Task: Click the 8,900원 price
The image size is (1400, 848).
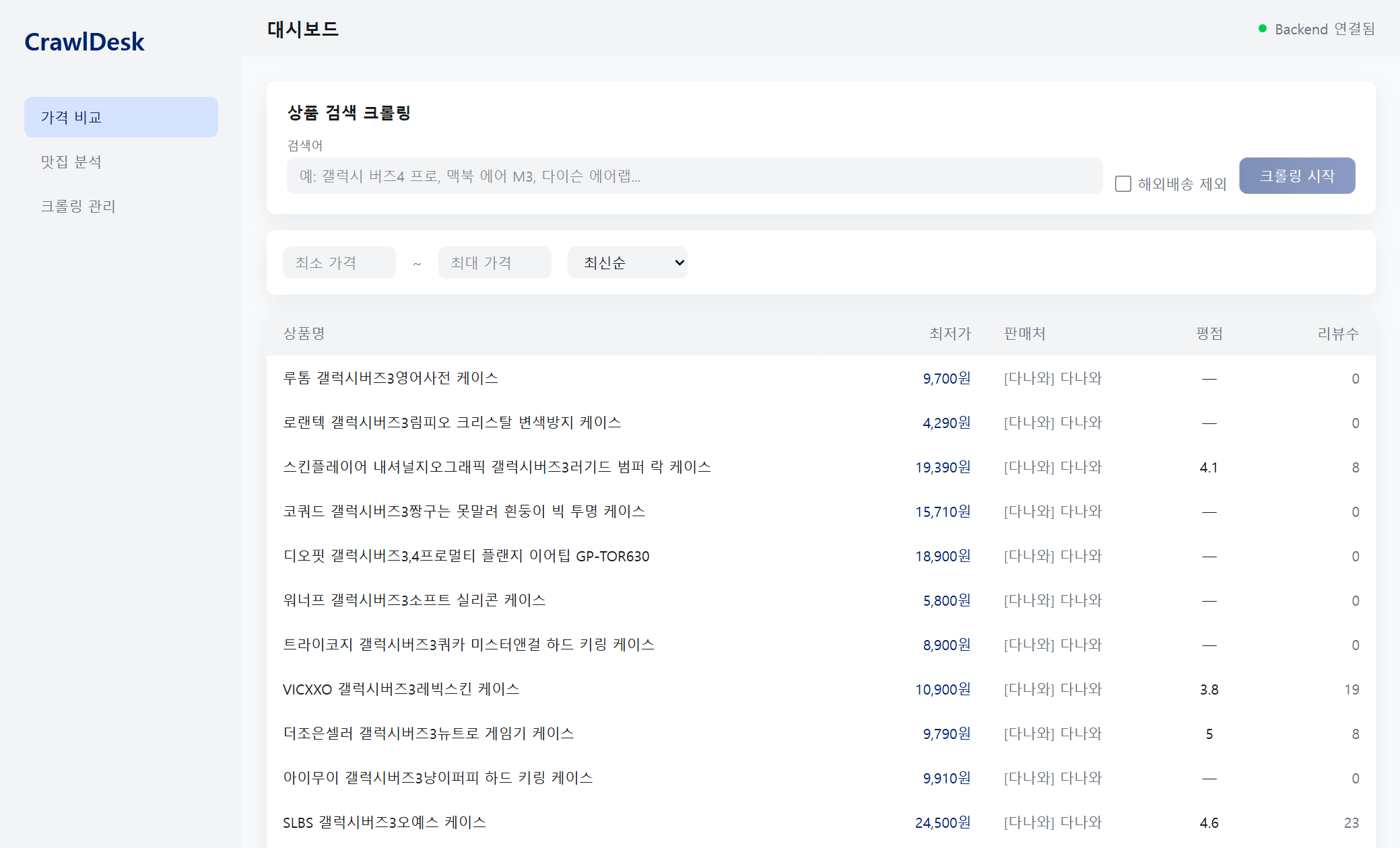Action: tap(947, 645)
